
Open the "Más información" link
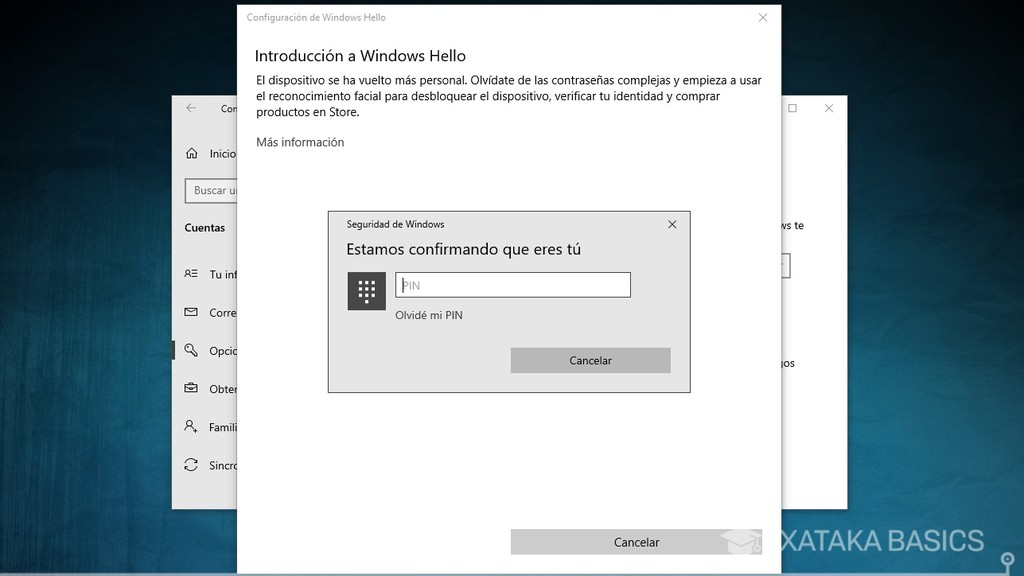(299, 142)
